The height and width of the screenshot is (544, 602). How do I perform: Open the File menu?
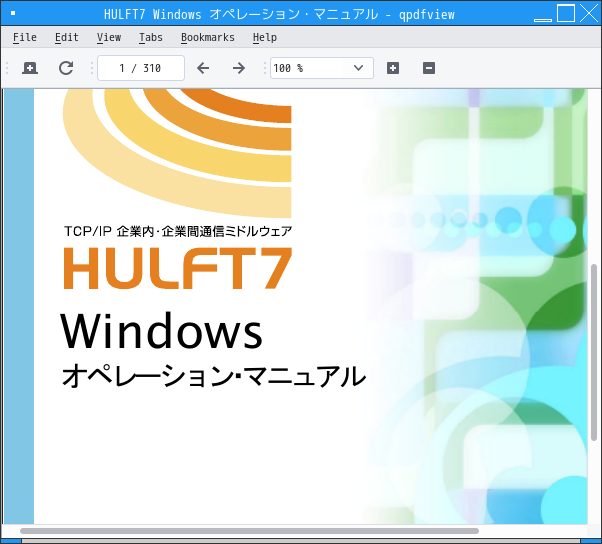pos(25,37)
